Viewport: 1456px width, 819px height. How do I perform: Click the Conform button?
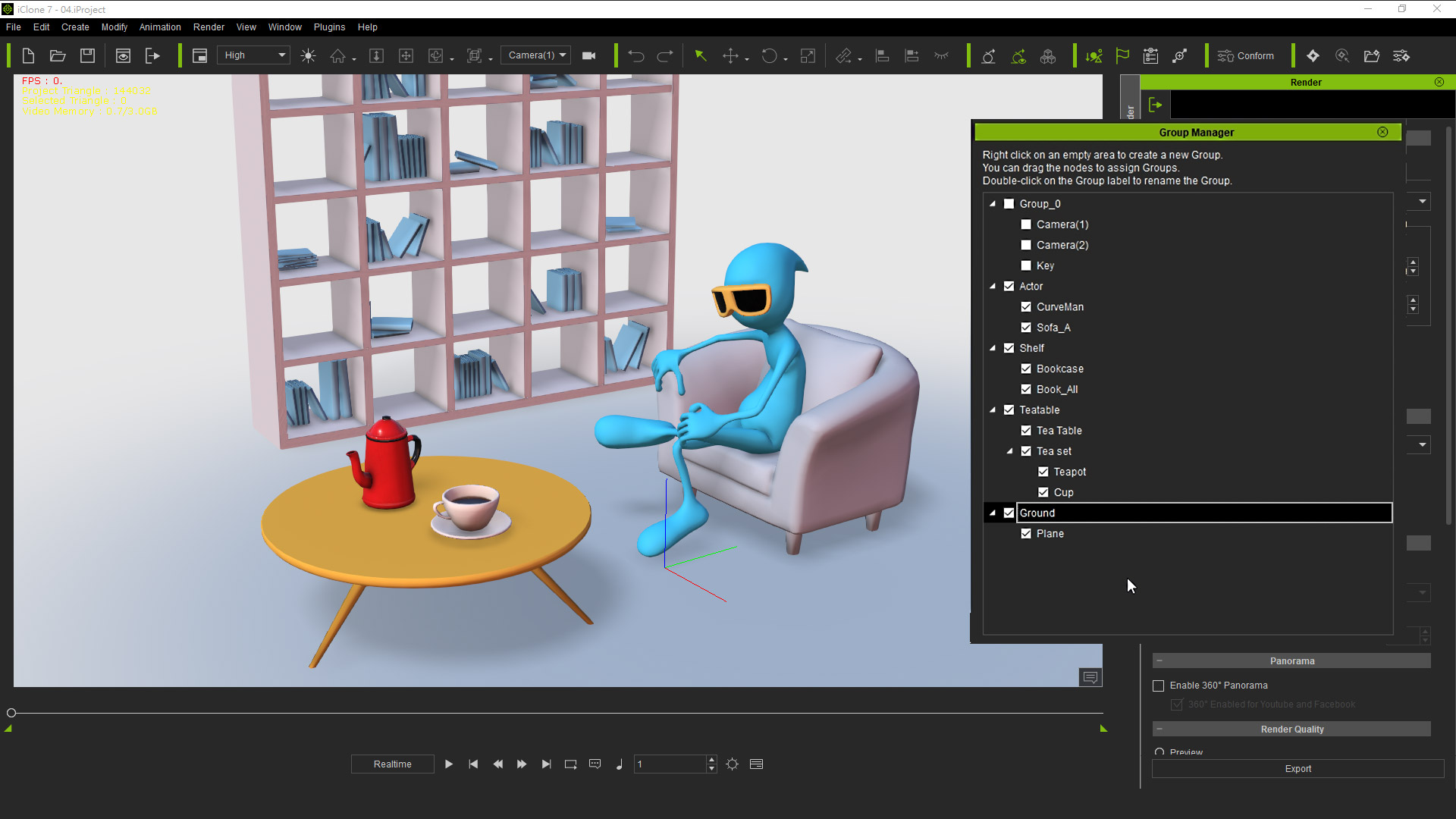1246,56
